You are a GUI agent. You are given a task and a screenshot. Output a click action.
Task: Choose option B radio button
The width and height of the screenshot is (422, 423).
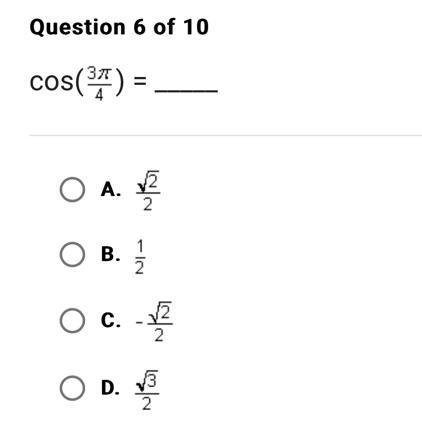72,254
